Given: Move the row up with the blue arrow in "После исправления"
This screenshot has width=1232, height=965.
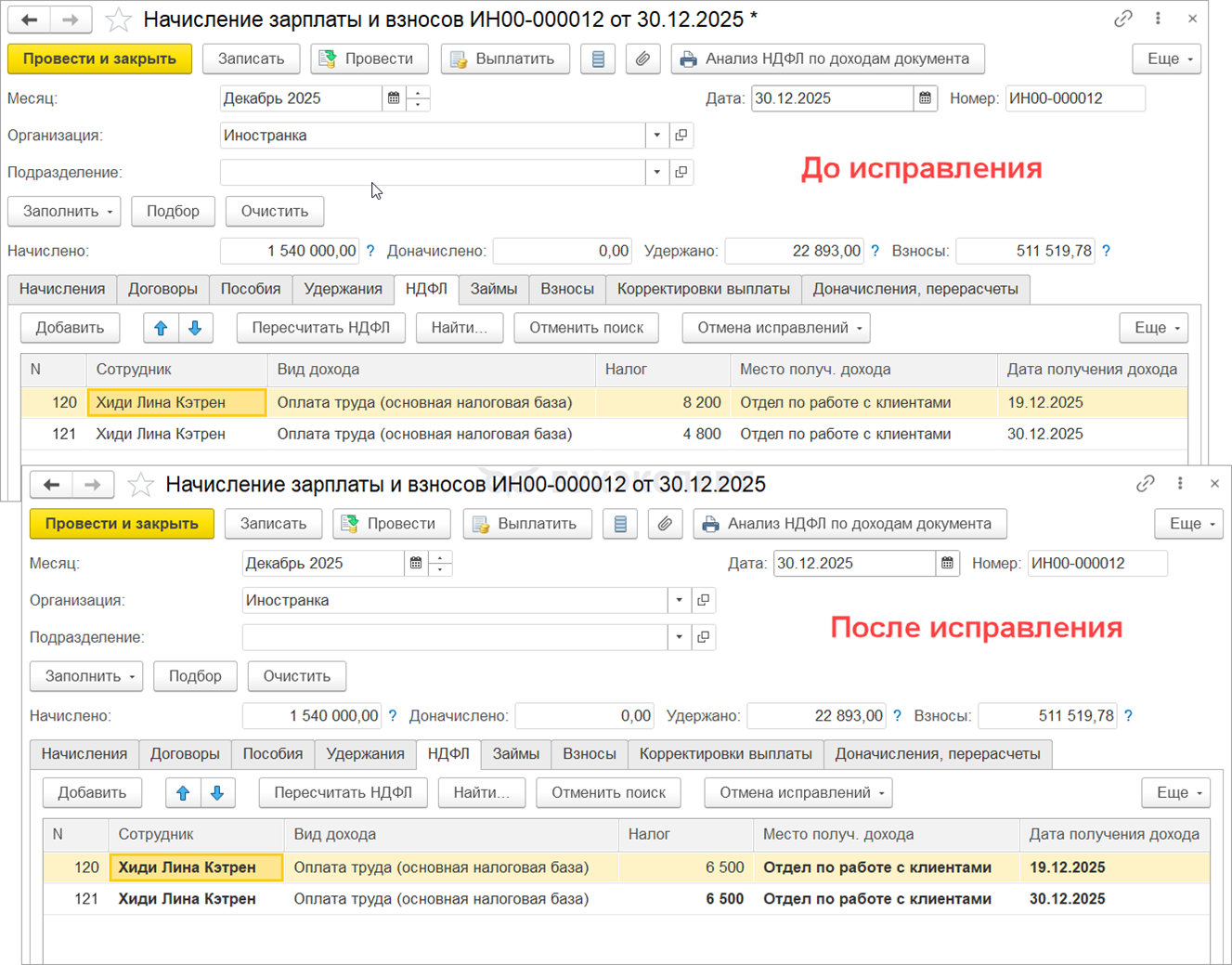Looking at the screenshot, I should pyautogui.click(x=183, y=793).
